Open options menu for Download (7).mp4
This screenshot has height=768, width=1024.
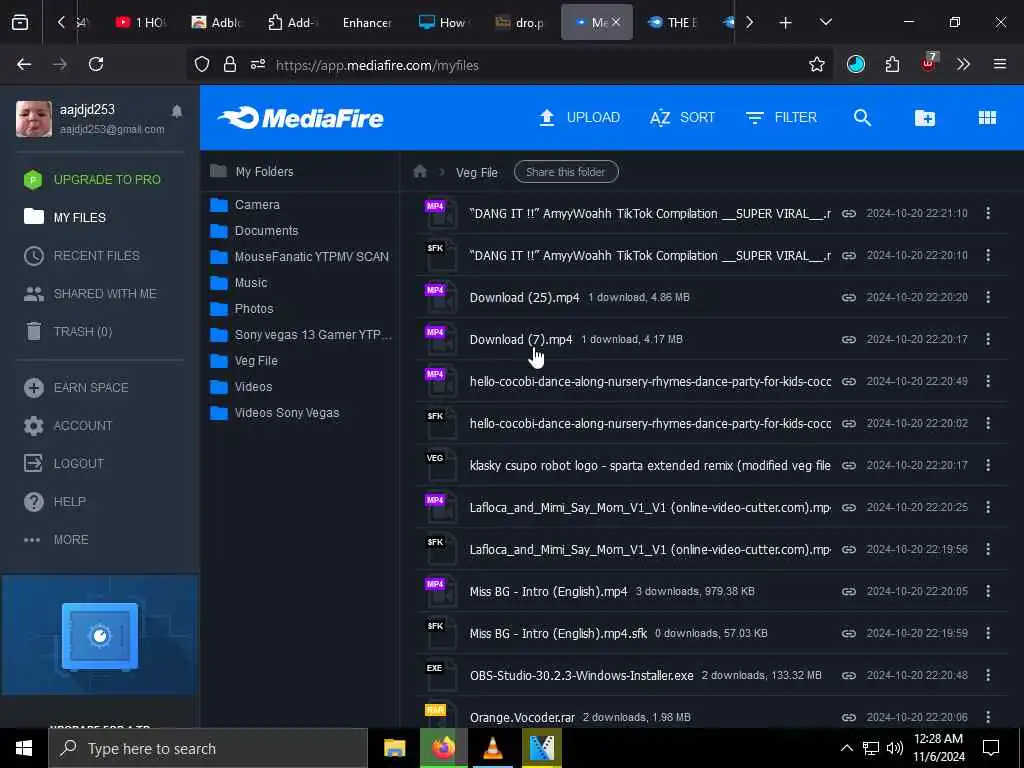coord(988,339)
